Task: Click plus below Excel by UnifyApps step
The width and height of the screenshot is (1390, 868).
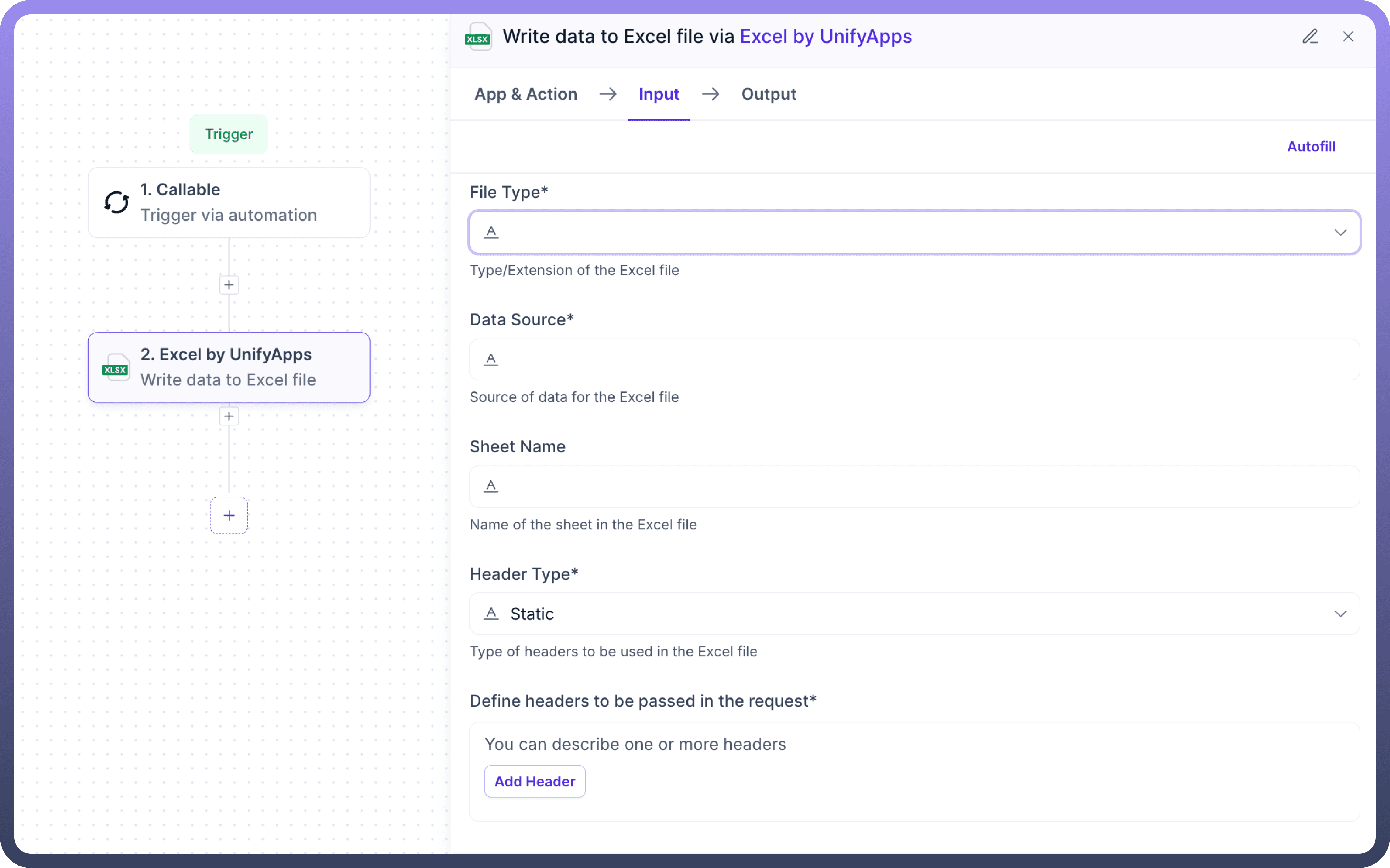Action: tap(229, 416)
